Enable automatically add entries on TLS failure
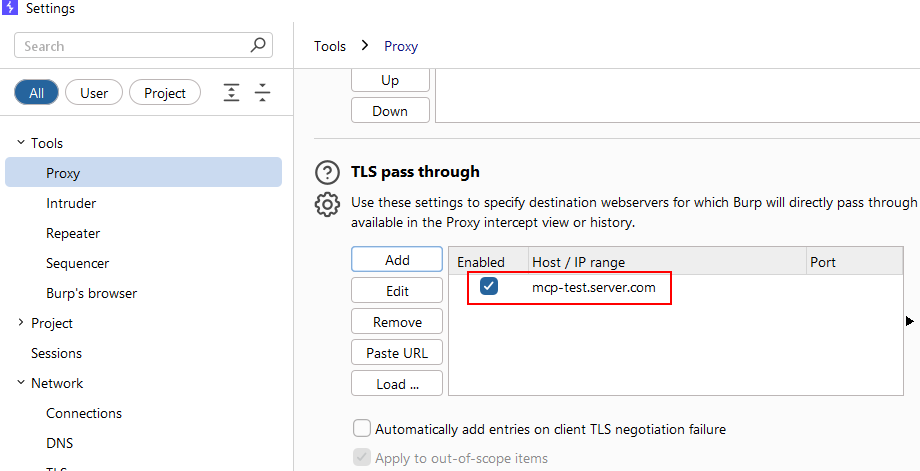This screenshot has height=471, width=920. coord(362,429)
